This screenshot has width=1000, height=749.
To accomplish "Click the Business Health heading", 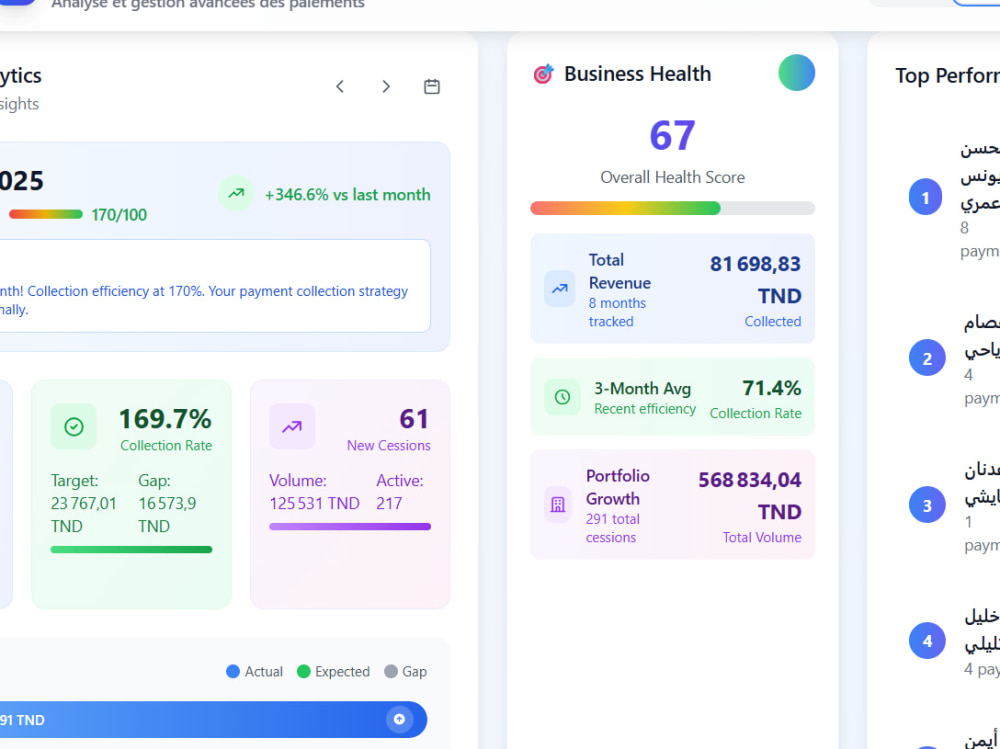I will coord(637,74).
